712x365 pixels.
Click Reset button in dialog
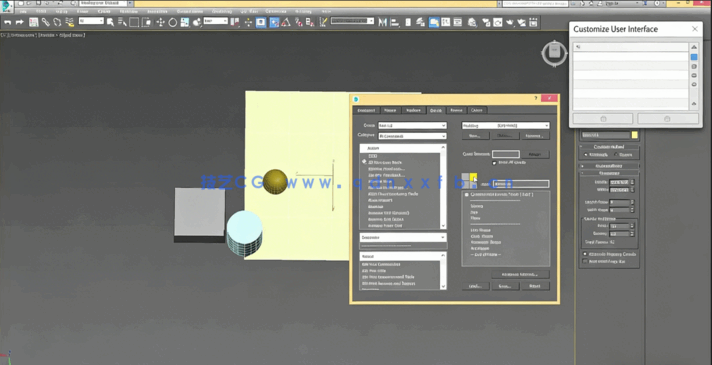pos(535,286)
